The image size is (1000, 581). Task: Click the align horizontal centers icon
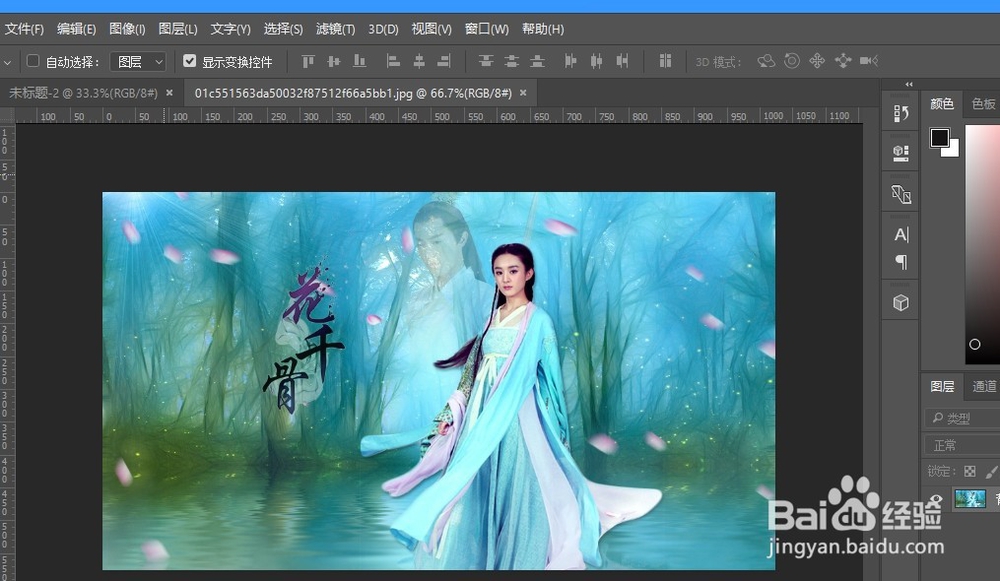click(421, 61)
